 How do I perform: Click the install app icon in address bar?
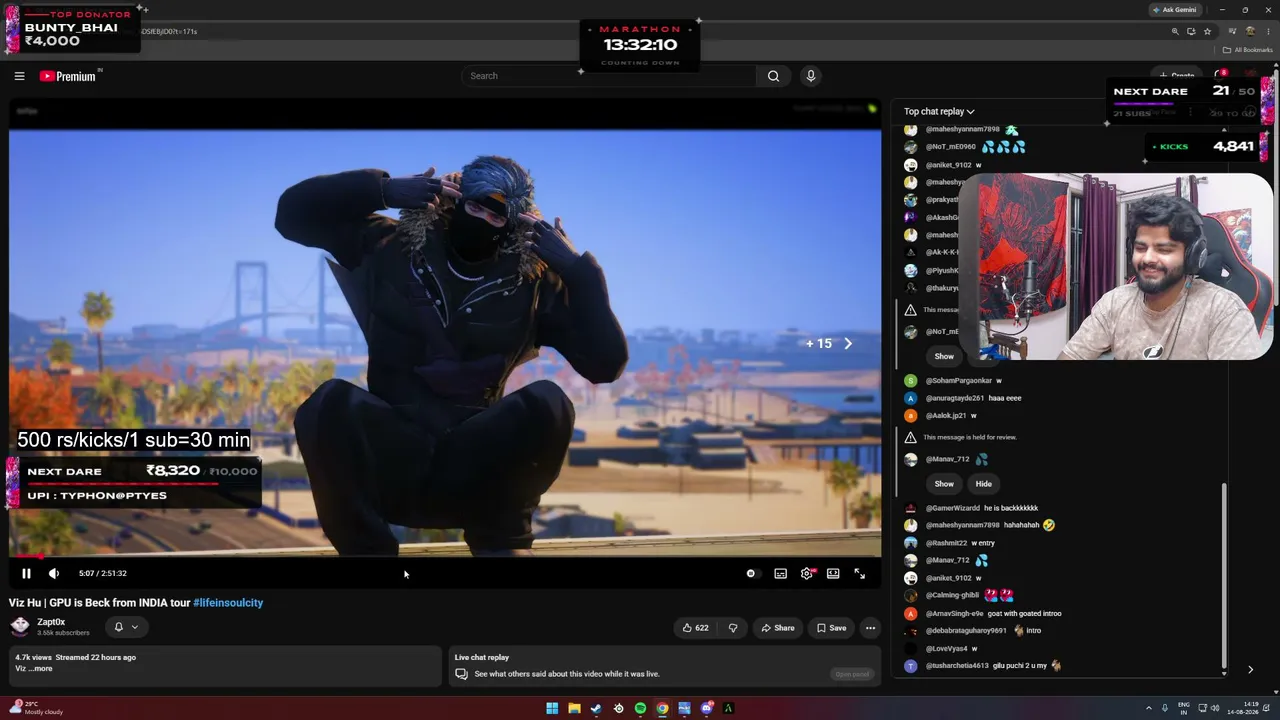click(x=1191, y=31)
